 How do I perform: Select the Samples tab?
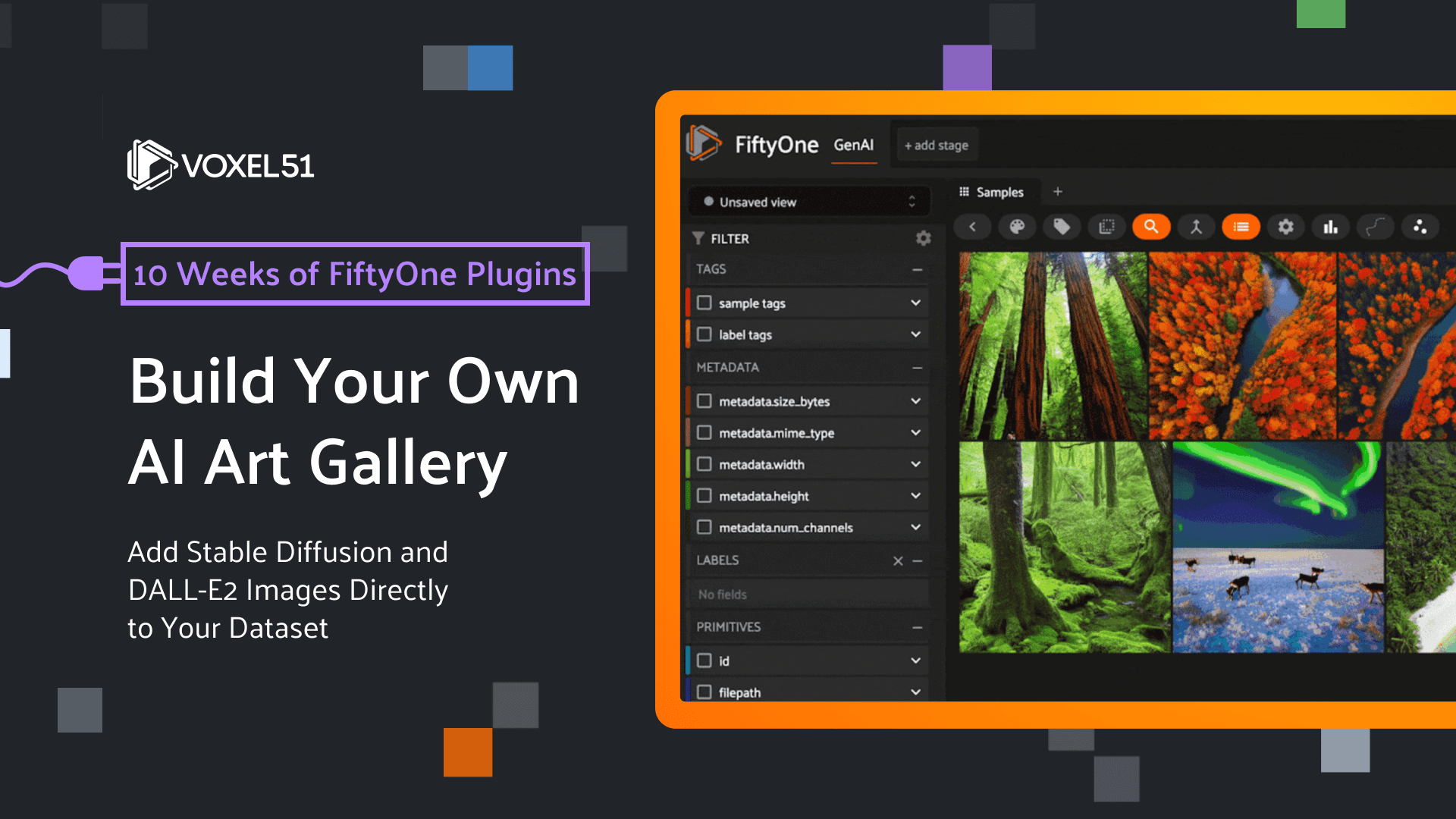click(991, 192)
